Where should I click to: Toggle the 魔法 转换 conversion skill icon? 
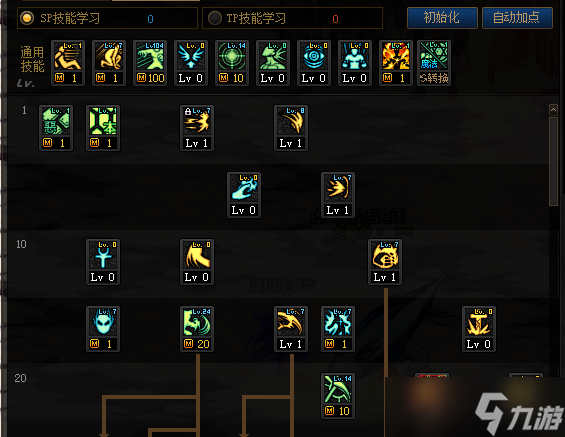434,63
